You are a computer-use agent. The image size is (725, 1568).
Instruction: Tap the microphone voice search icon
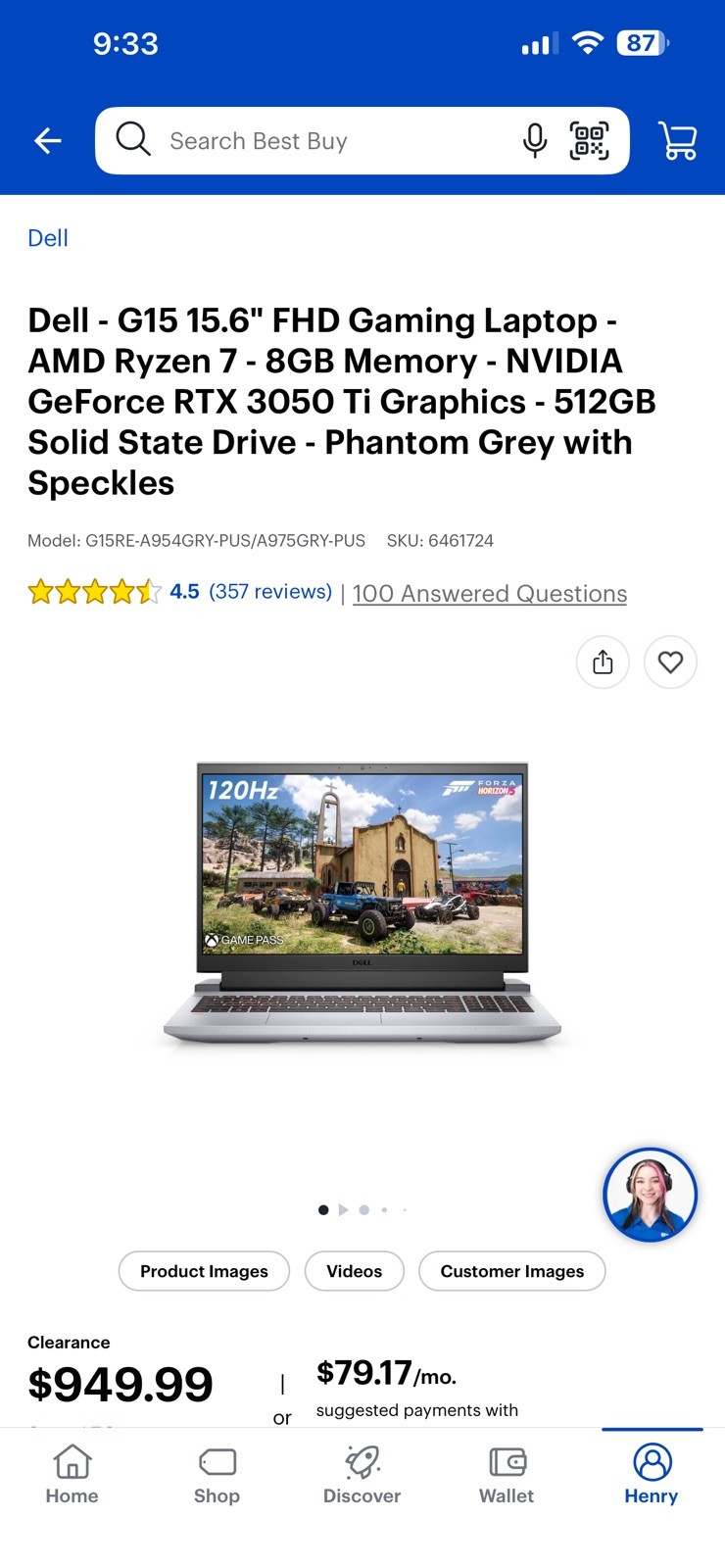pyautogui.click(x=535, y=141)
